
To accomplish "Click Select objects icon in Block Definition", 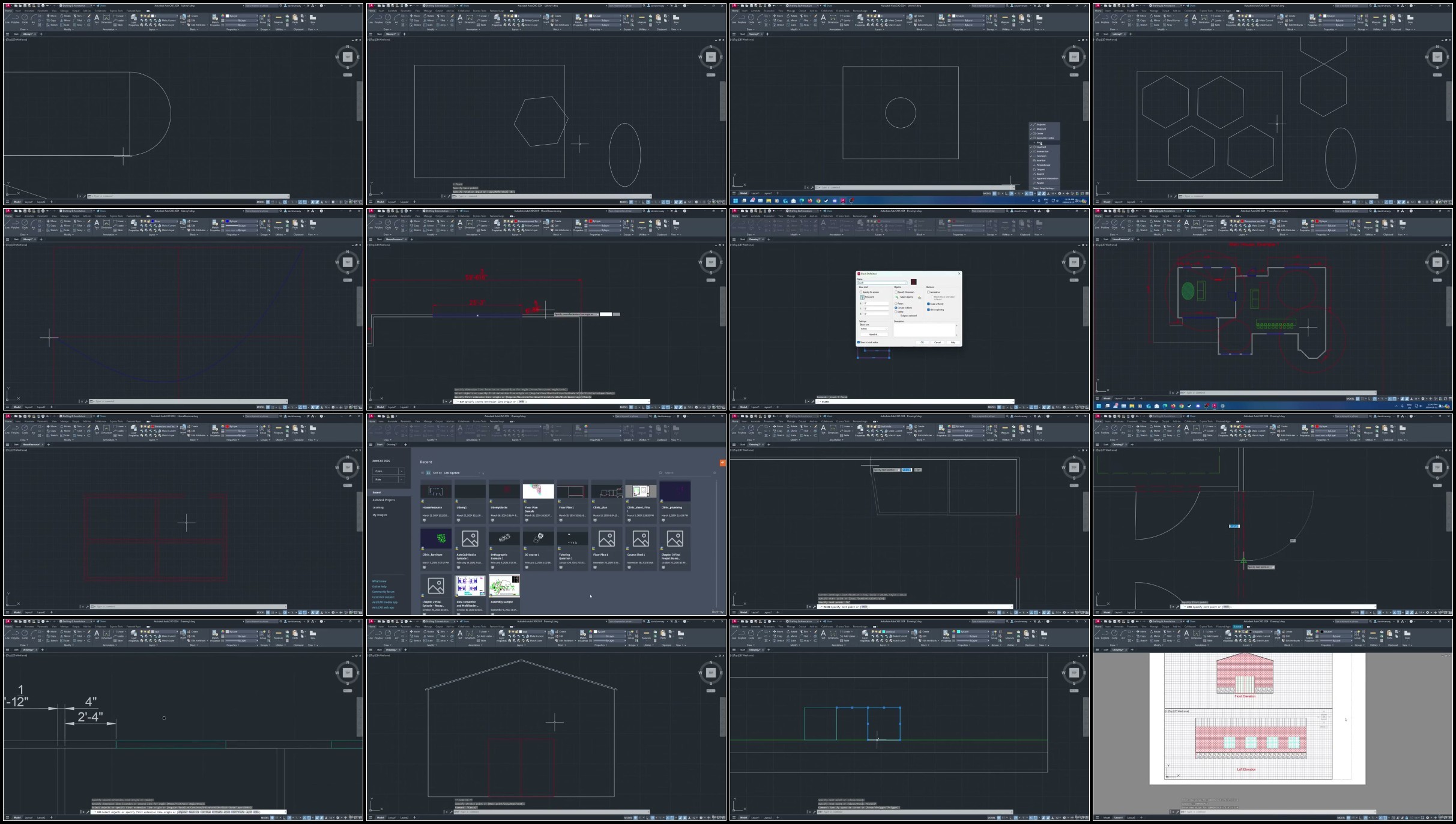I will (896, 297).
